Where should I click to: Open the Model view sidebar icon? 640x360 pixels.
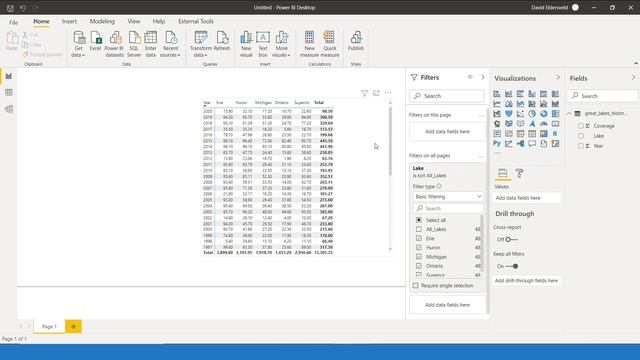[9, 109]
